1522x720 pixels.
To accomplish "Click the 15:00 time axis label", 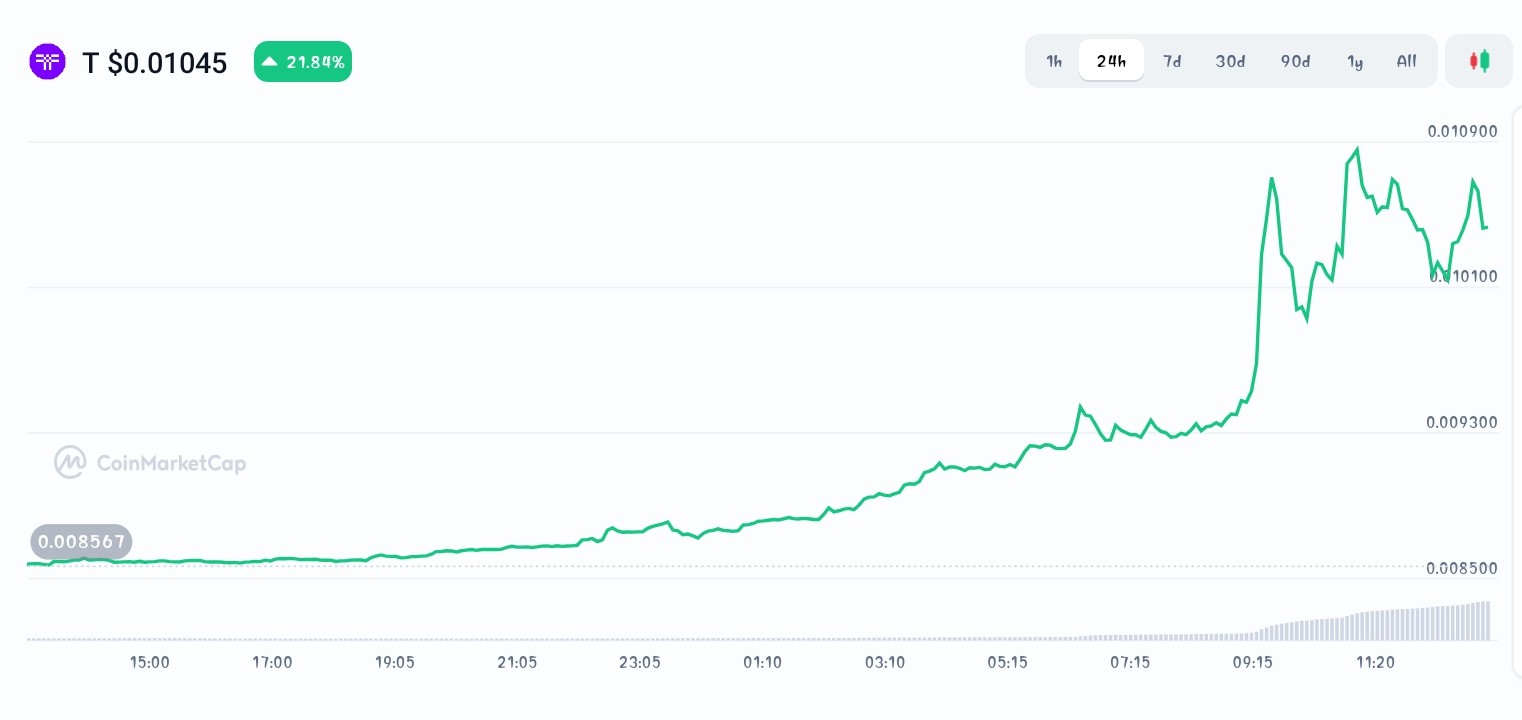I will (x=150, y=662).
